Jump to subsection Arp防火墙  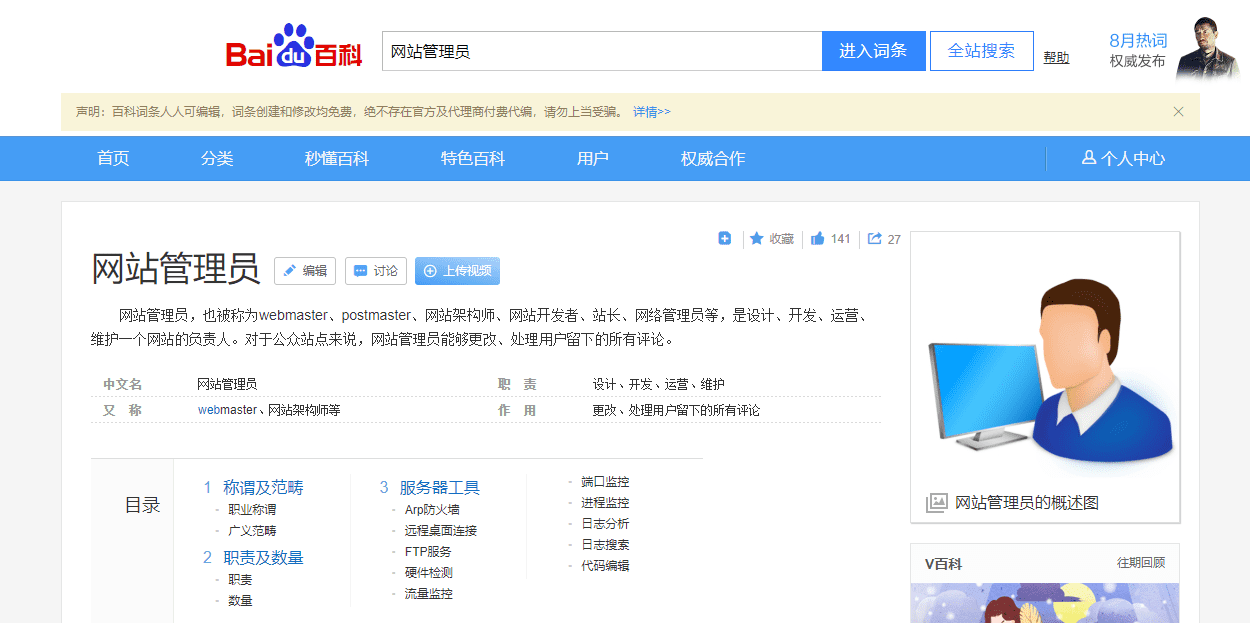click(x=432, y=510)
